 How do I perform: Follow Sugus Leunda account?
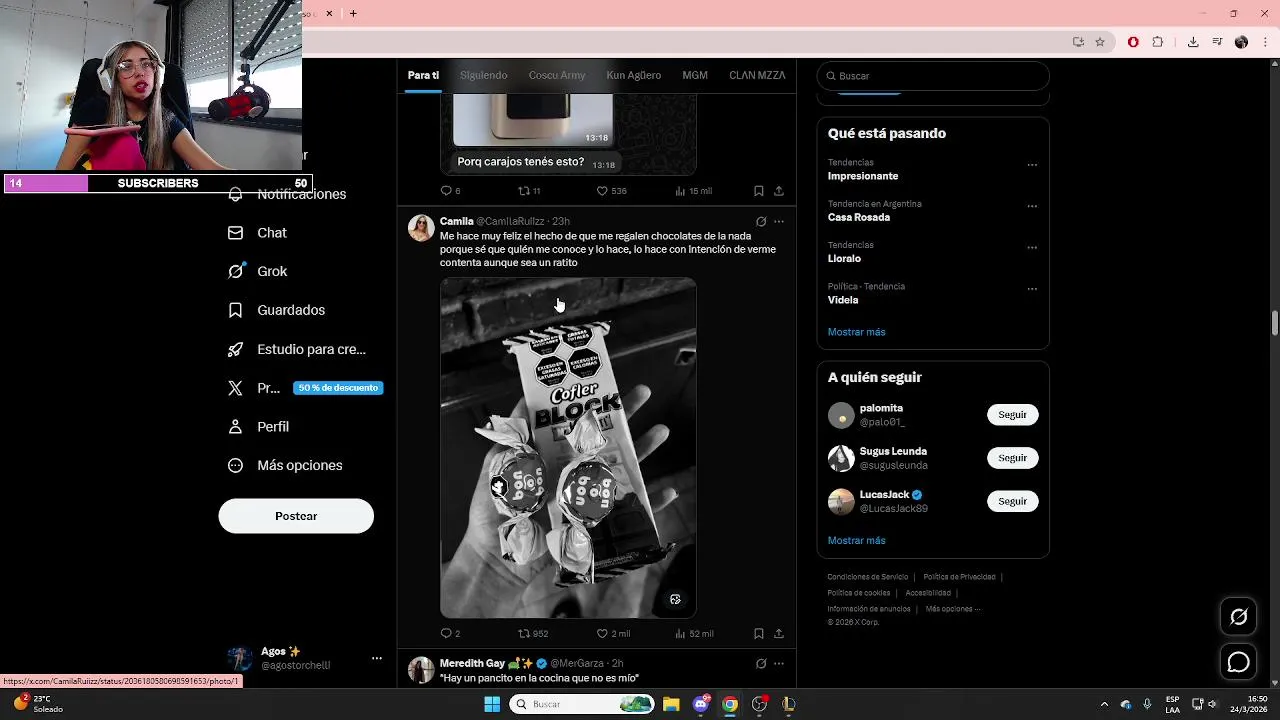pyautogui.click(x=1012, y=458)
